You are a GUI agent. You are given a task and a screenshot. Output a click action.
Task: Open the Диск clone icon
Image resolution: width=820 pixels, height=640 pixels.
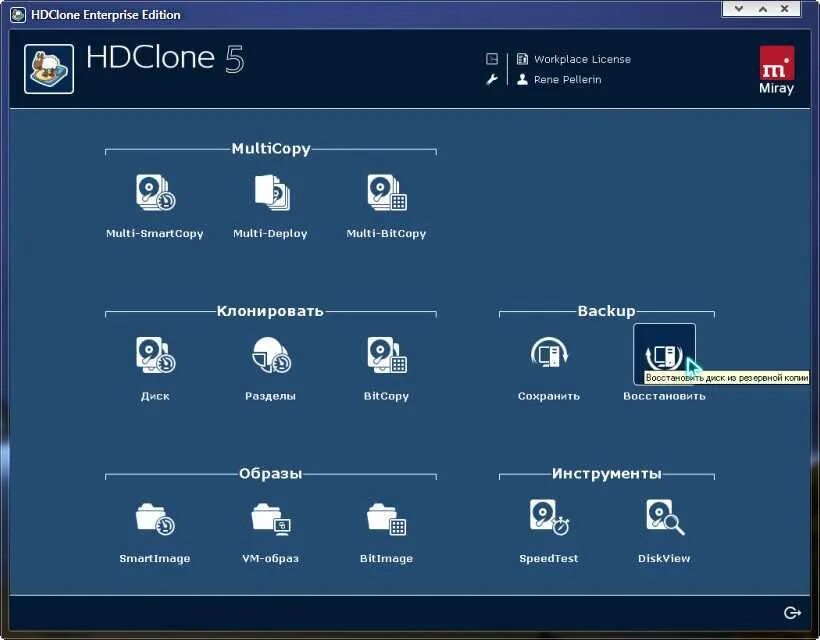coord(155,355)
